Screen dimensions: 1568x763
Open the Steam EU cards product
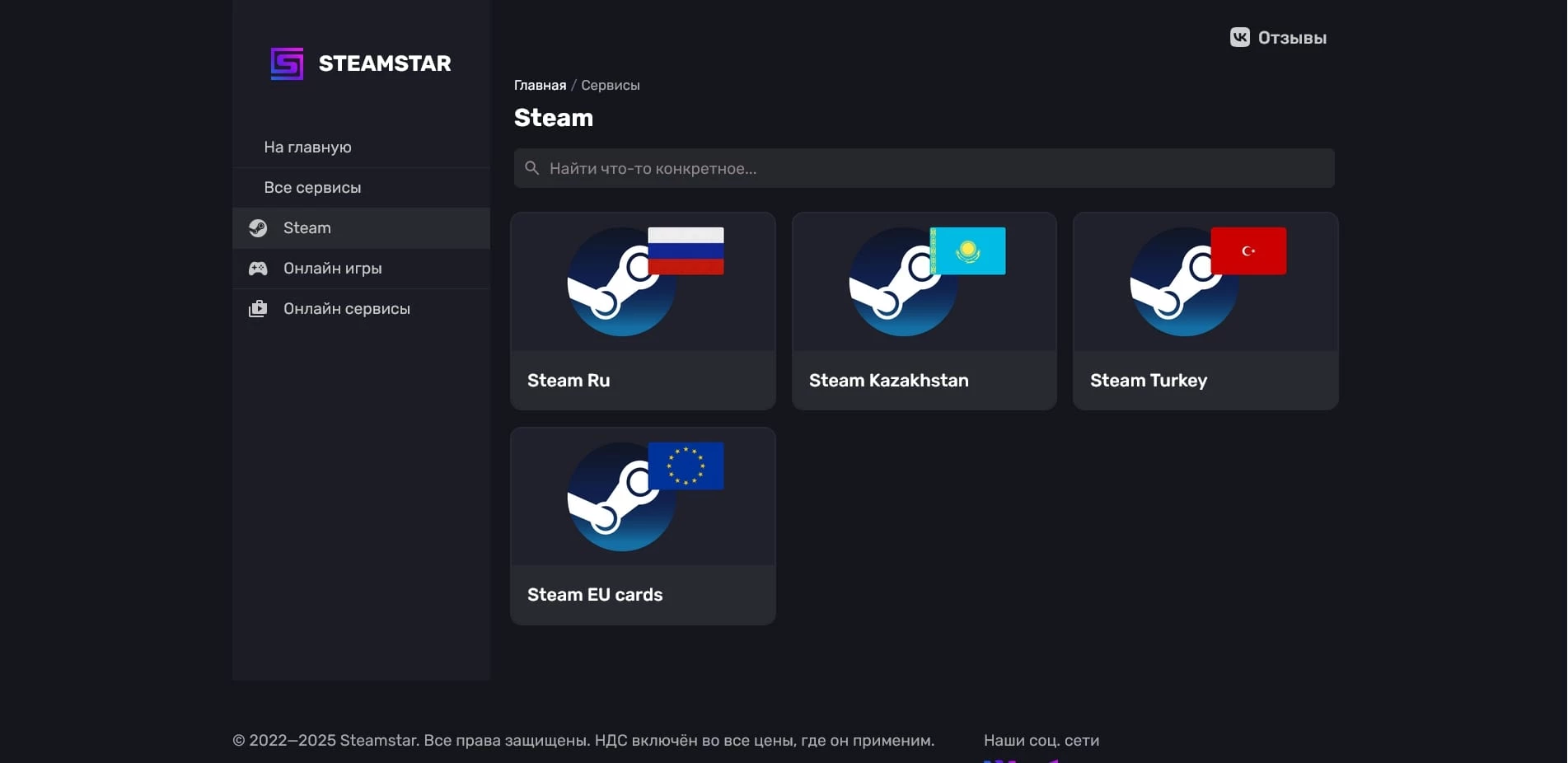[643, 525]
